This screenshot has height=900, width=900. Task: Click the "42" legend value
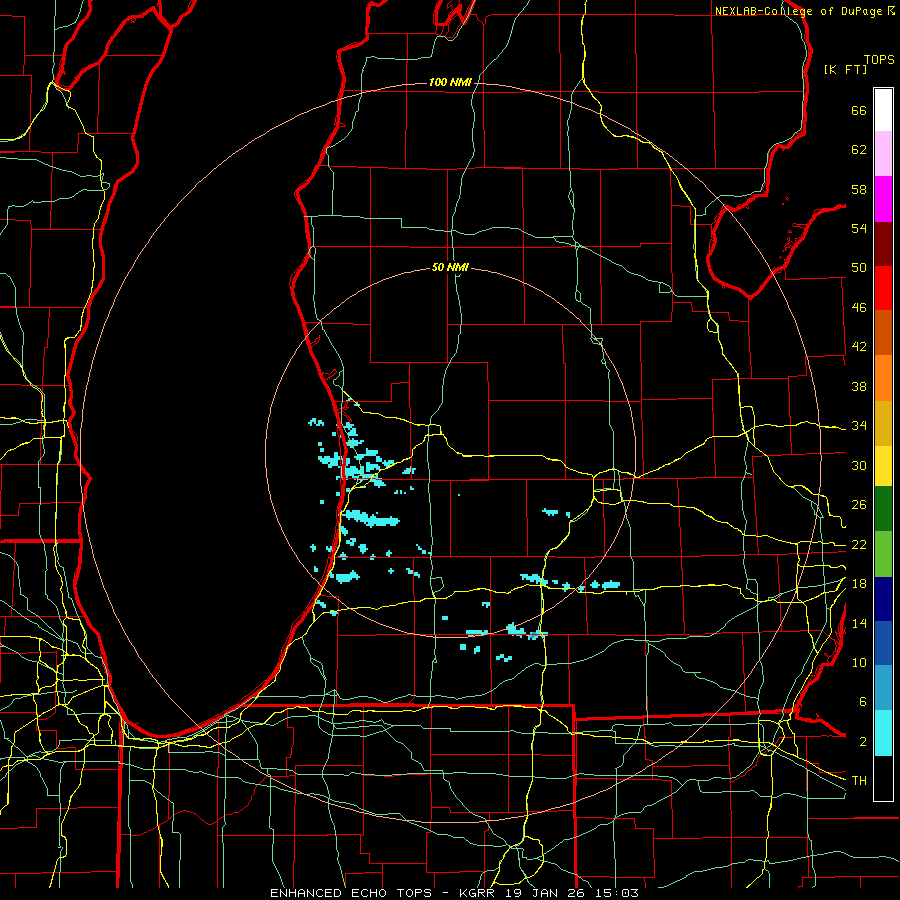pos(859,347)
